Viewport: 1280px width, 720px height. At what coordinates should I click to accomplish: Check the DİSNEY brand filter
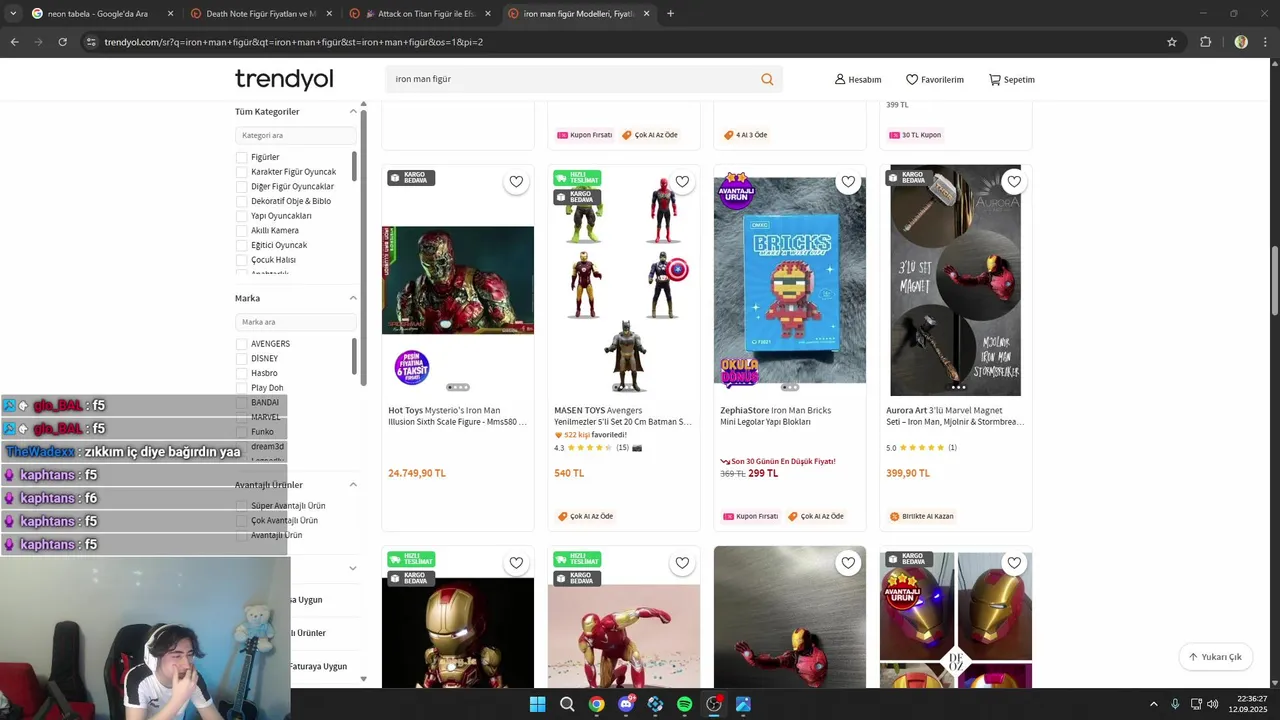pyautogui.click(x=241, y=359)
